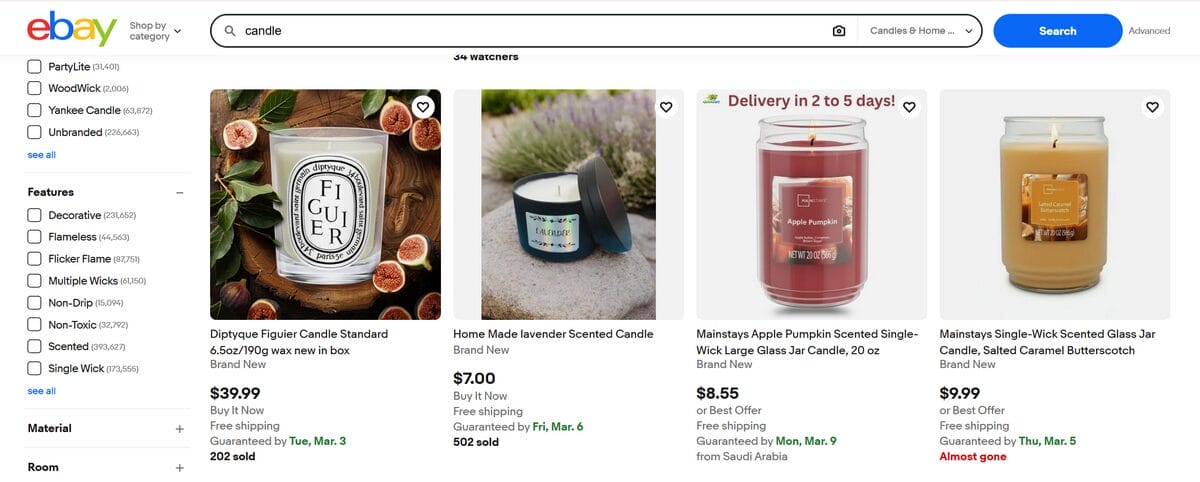This screenshot has height=482, width=1200.
Task: Expand the Material filter section
Action: click(x=180, y=429)
